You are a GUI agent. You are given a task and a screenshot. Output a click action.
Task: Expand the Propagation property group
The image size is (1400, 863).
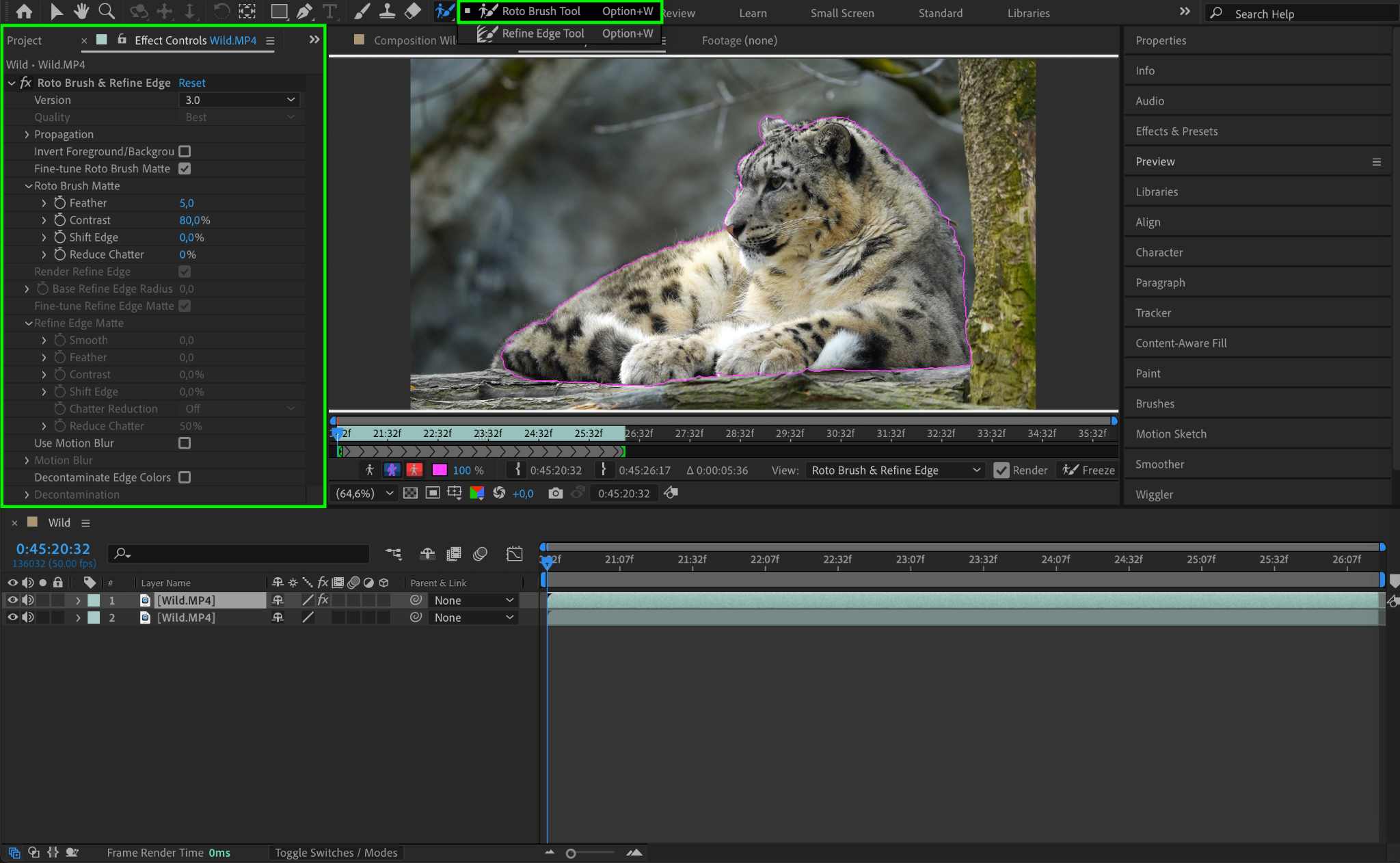pyautogui.click(x=27, y=135)
